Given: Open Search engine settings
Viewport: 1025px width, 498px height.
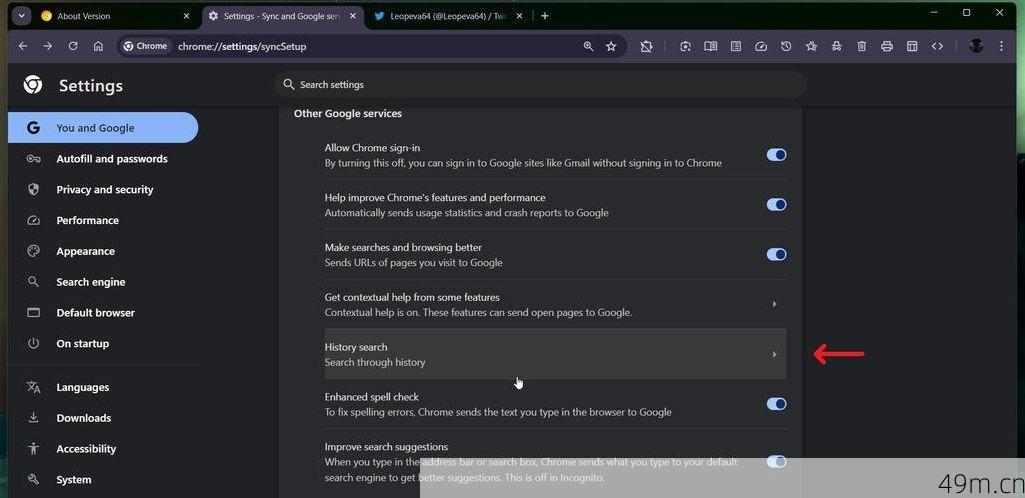Looking at the screenshot, I should (103, 282).
